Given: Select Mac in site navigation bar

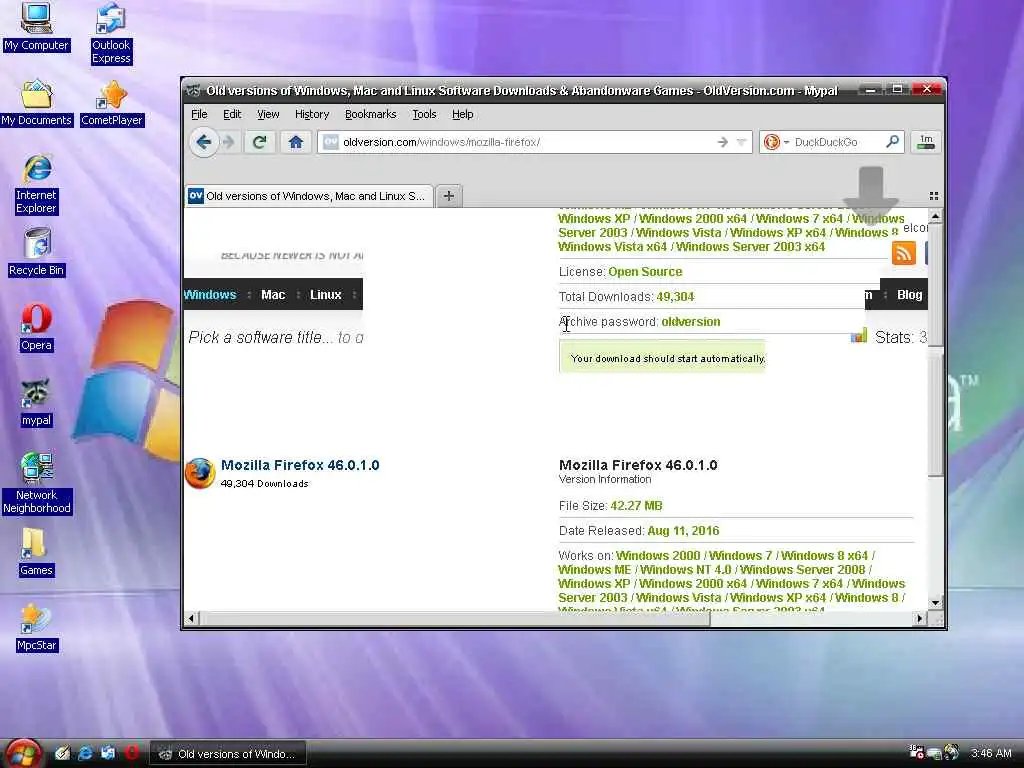Looking at the screenshot, I should [x=273, y=295].
